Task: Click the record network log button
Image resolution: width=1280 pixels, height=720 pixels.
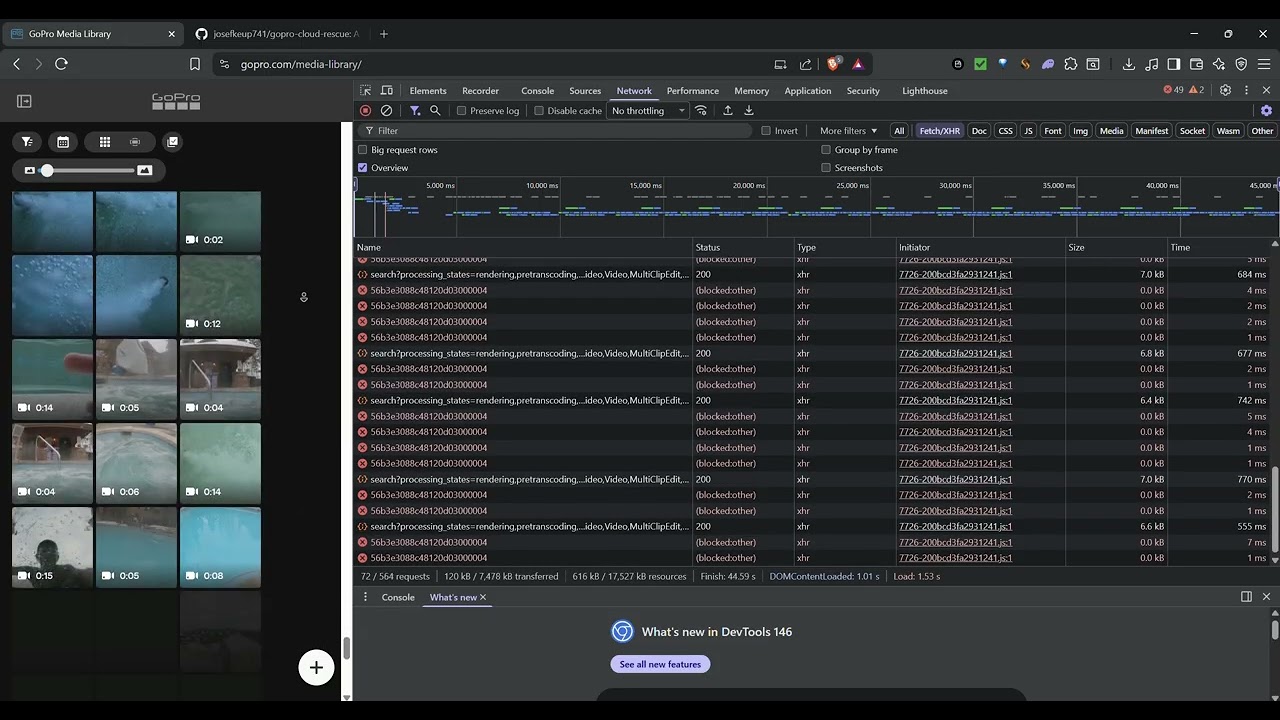Action: coord(365,111)
